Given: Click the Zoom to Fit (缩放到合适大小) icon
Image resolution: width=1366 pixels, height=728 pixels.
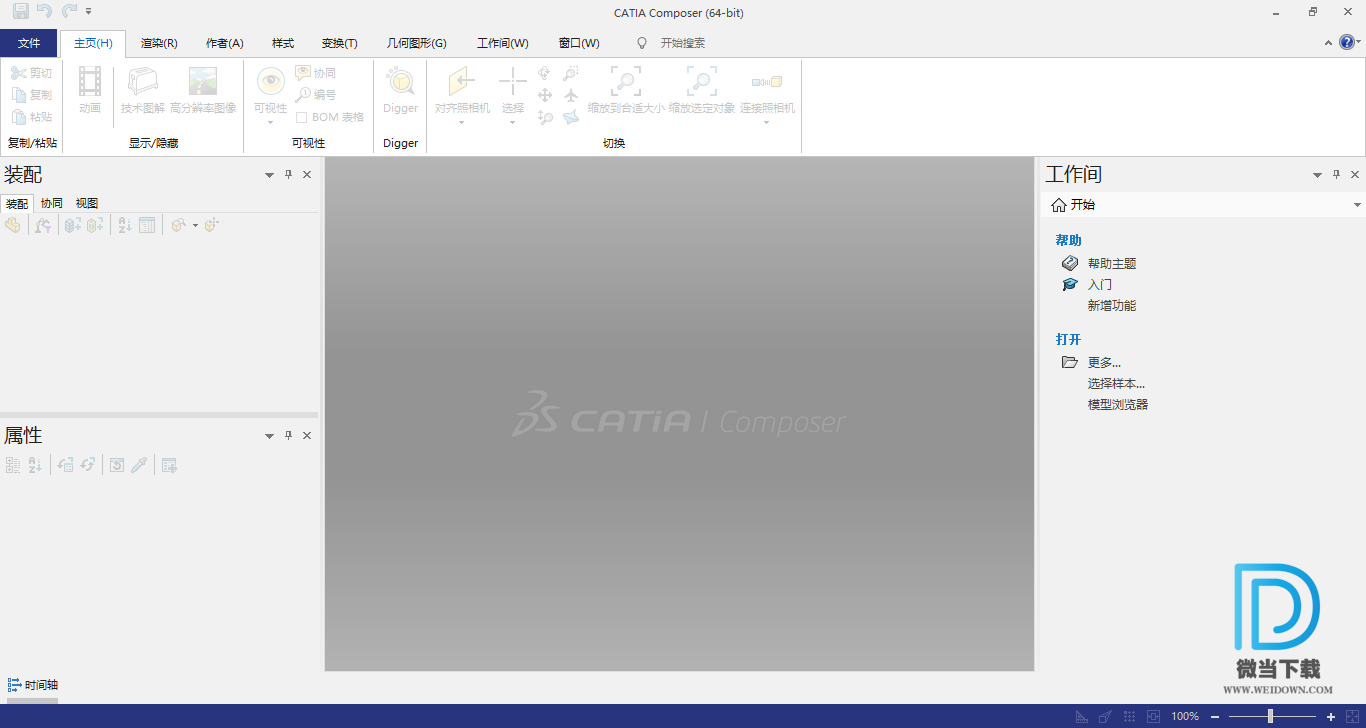Looking at the screenshot, I should [x=626, y=81].
